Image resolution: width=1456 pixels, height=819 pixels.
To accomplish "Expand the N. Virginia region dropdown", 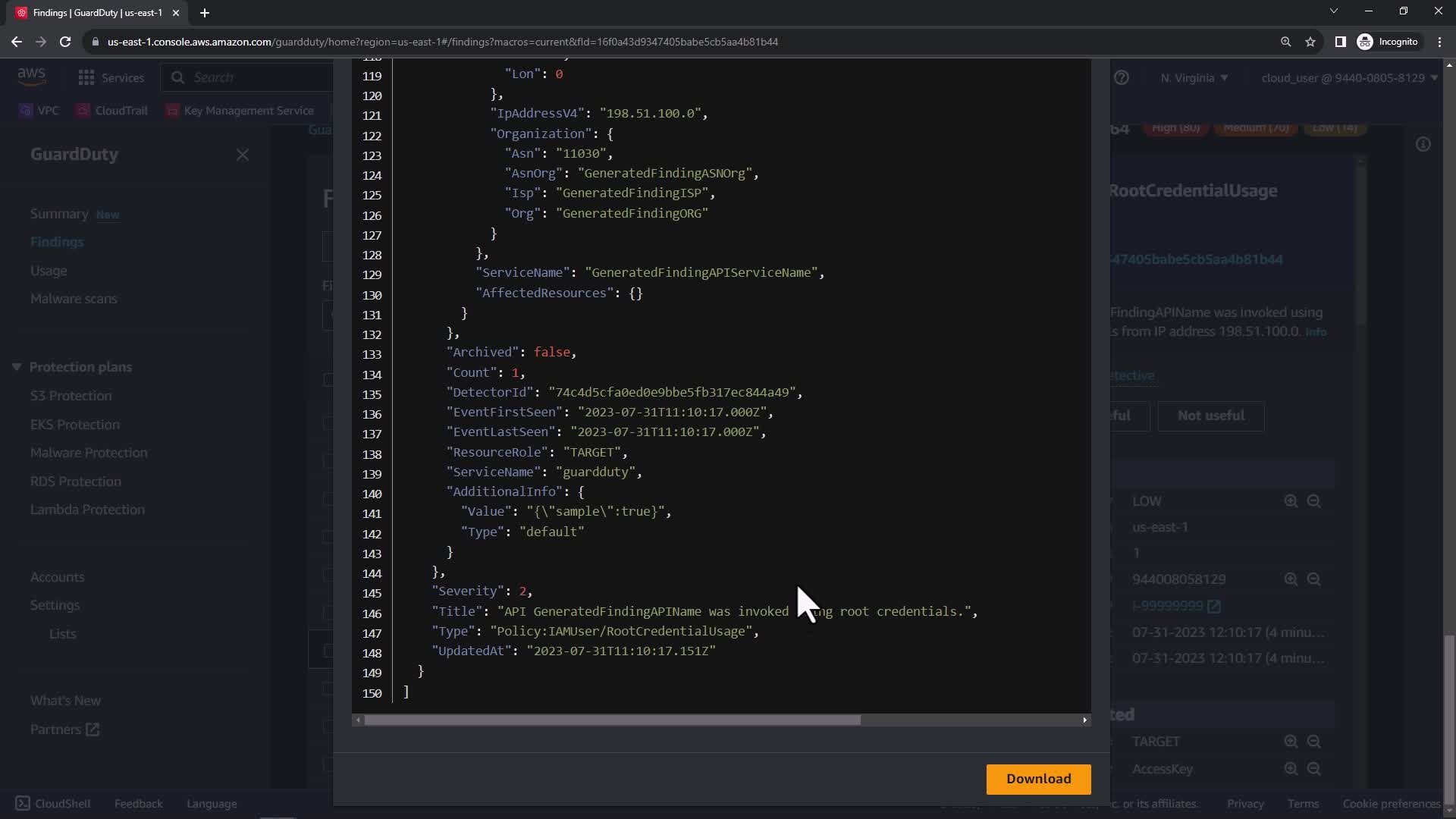I will pos(1194,78).
